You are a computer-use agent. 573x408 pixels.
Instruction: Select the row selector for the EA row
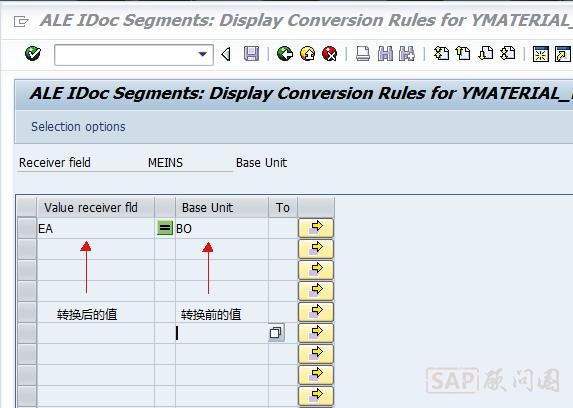tap(27, 228)
